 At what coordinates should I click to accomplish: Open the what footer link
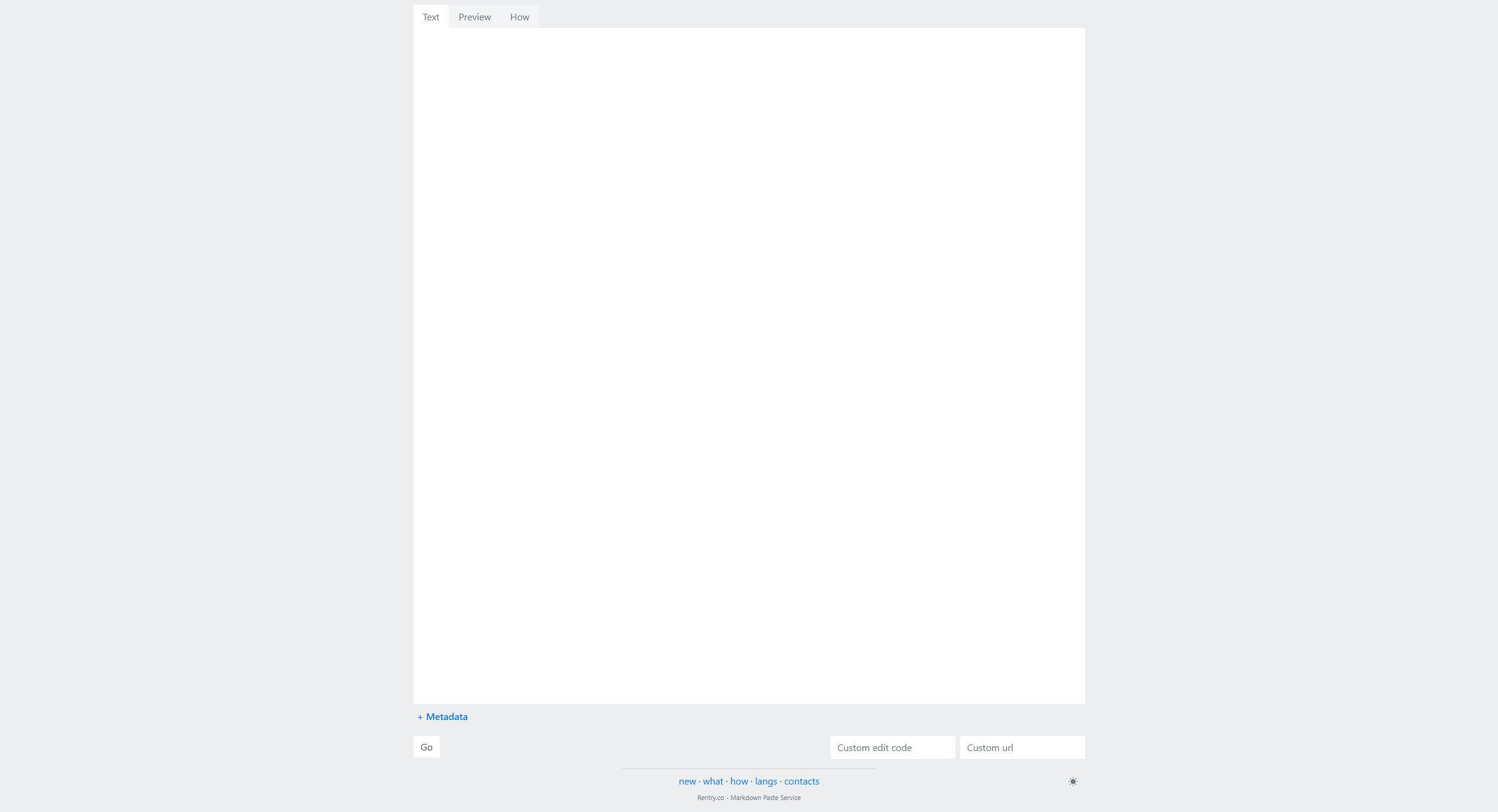point(713,781)
